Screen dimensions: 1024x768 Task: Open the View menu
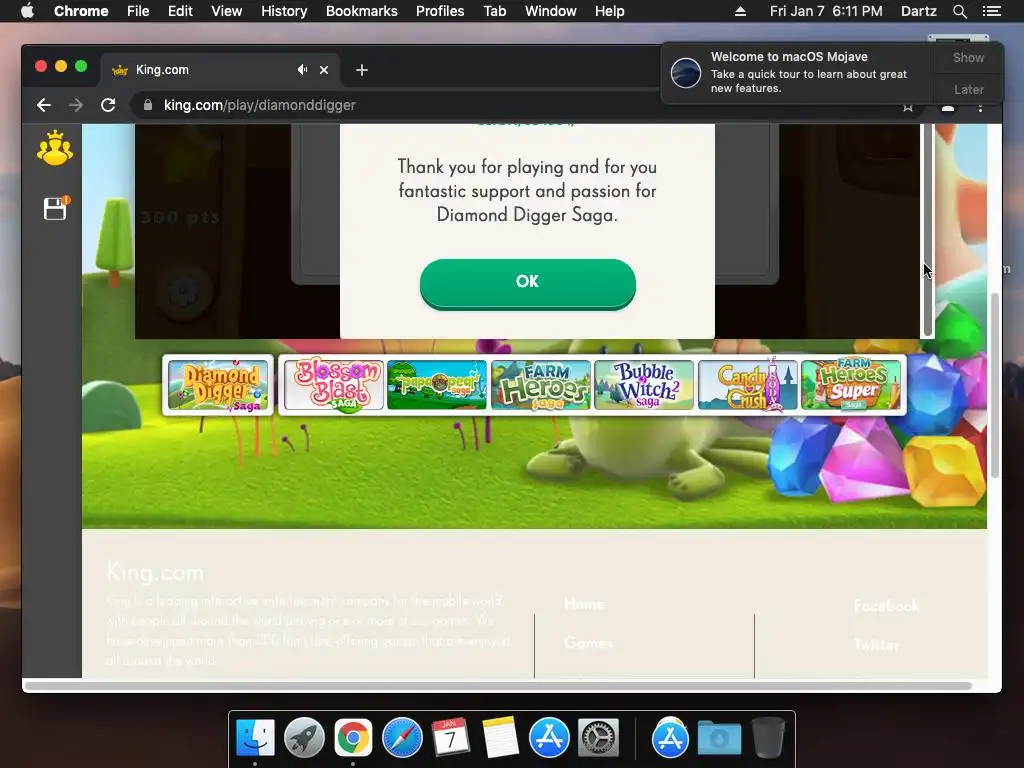click(x=227, y=11)
